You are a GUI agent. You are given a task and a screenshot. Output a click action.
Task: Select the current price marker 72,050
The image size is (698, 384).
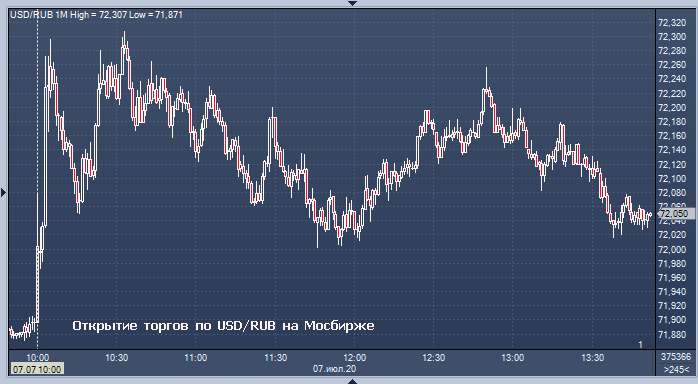tap(676, 214)
